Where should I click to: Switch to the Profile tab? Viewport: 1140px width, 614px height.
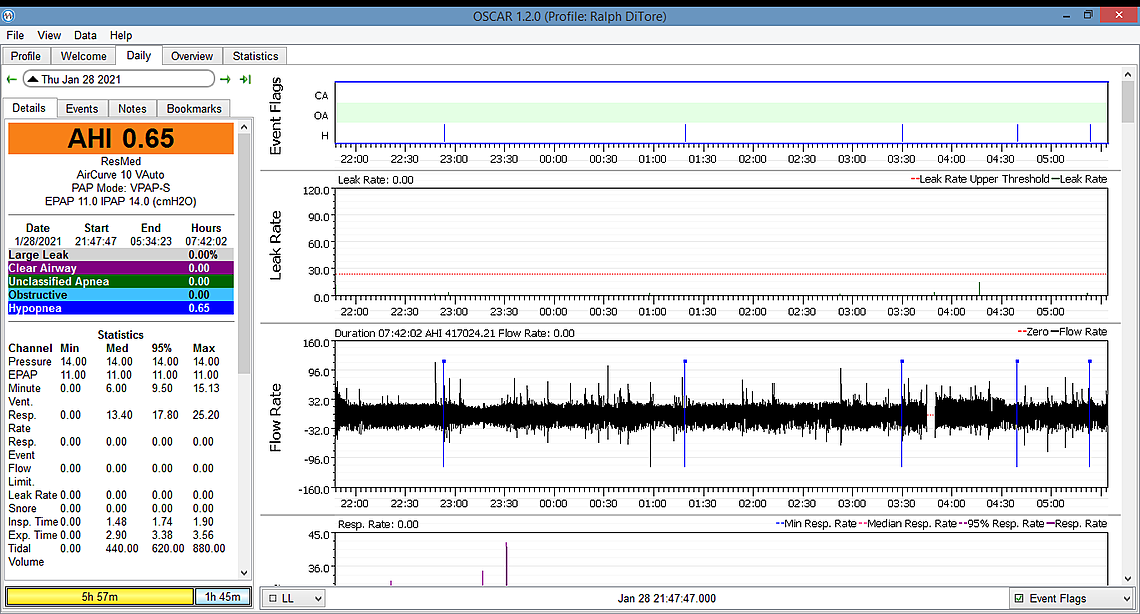(25, 56)
